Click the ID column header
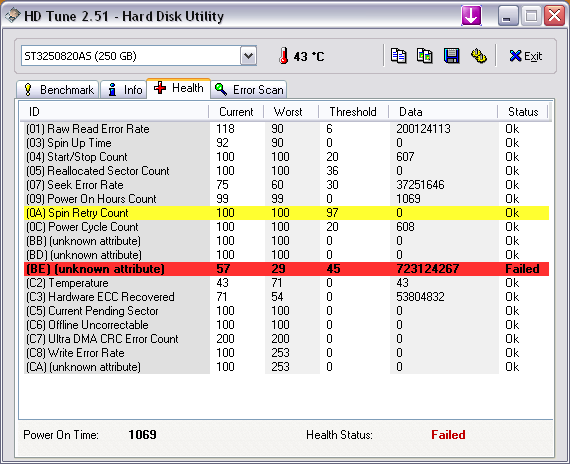 [114, 112]
